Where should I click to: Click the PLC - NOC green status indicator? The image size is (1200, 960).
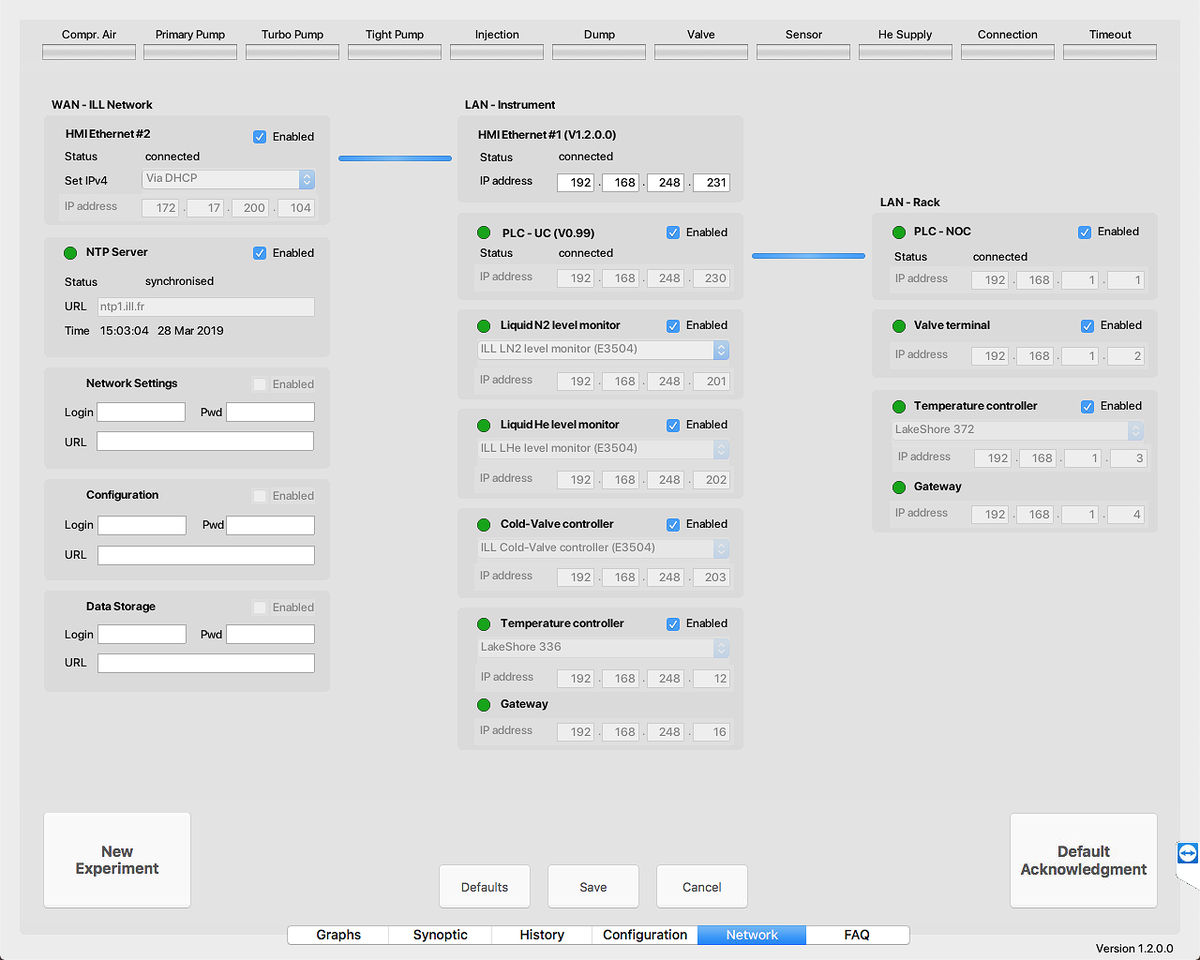(x=897, y=232)
